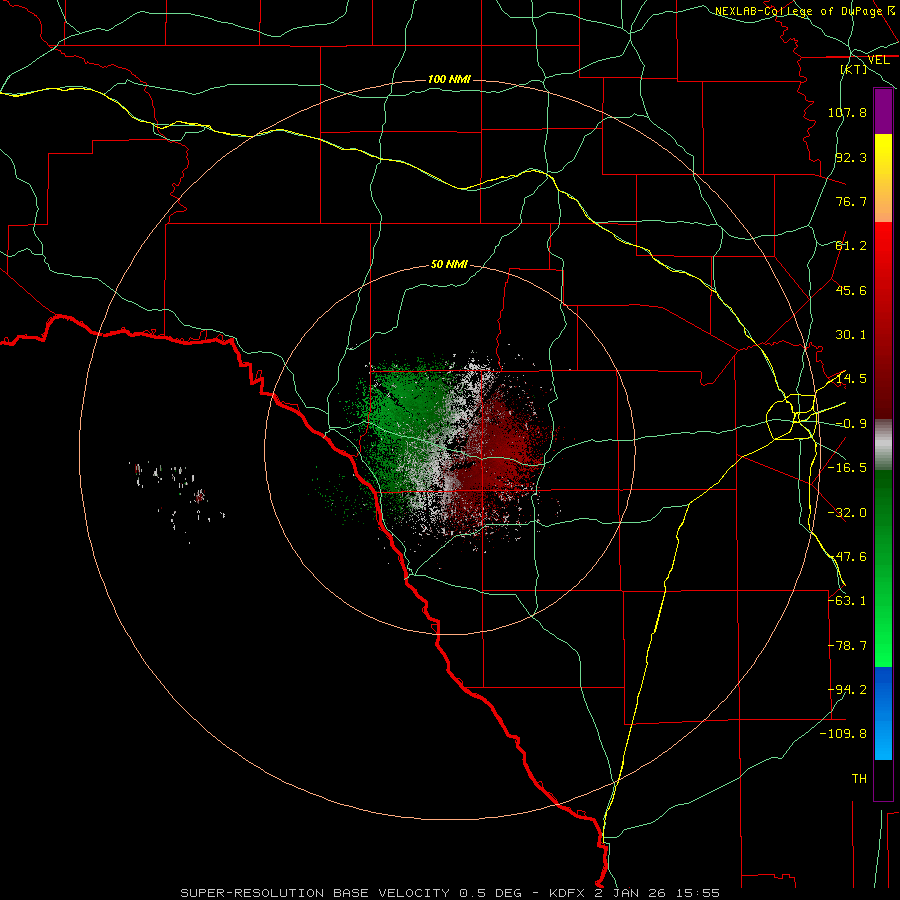Click the 100 NMI range ring label
Viewport: 900px width, 900px height.
click(x=449, y=79)
